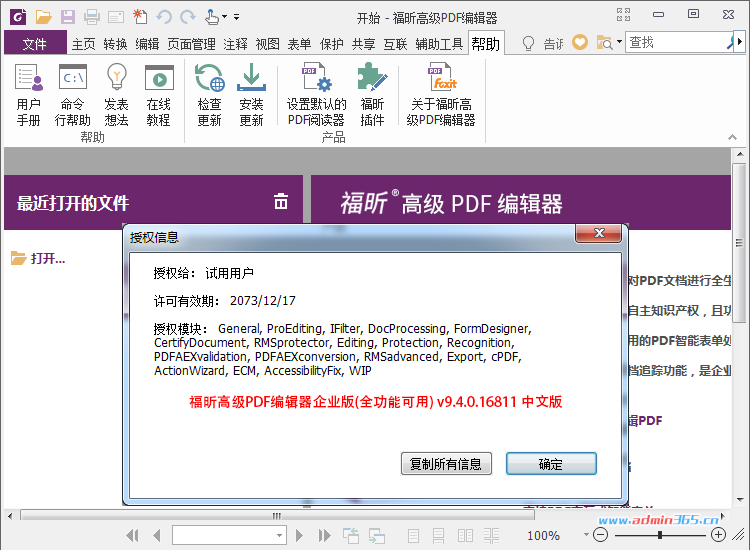Expand the customize quick access toolbar arrow

coord(236,17)
